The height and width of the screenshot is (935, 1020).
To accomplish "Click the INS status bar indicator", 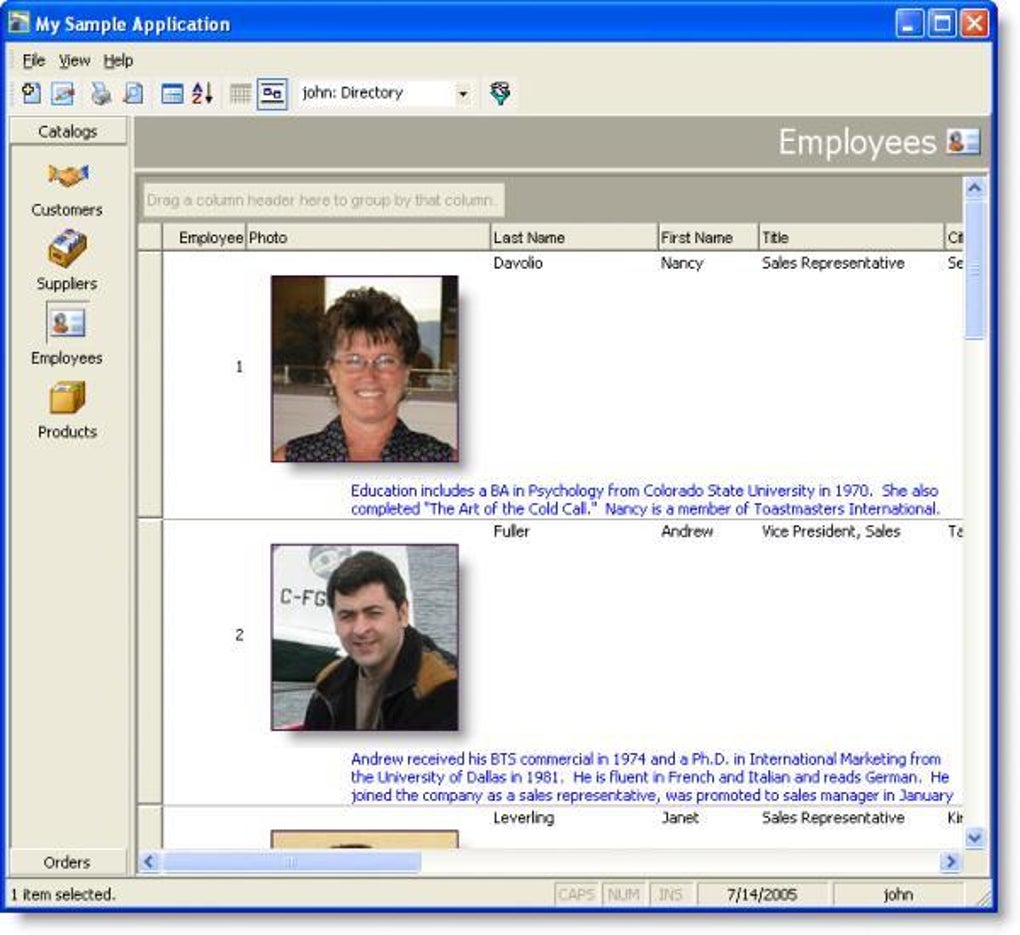I will (670, 895).
